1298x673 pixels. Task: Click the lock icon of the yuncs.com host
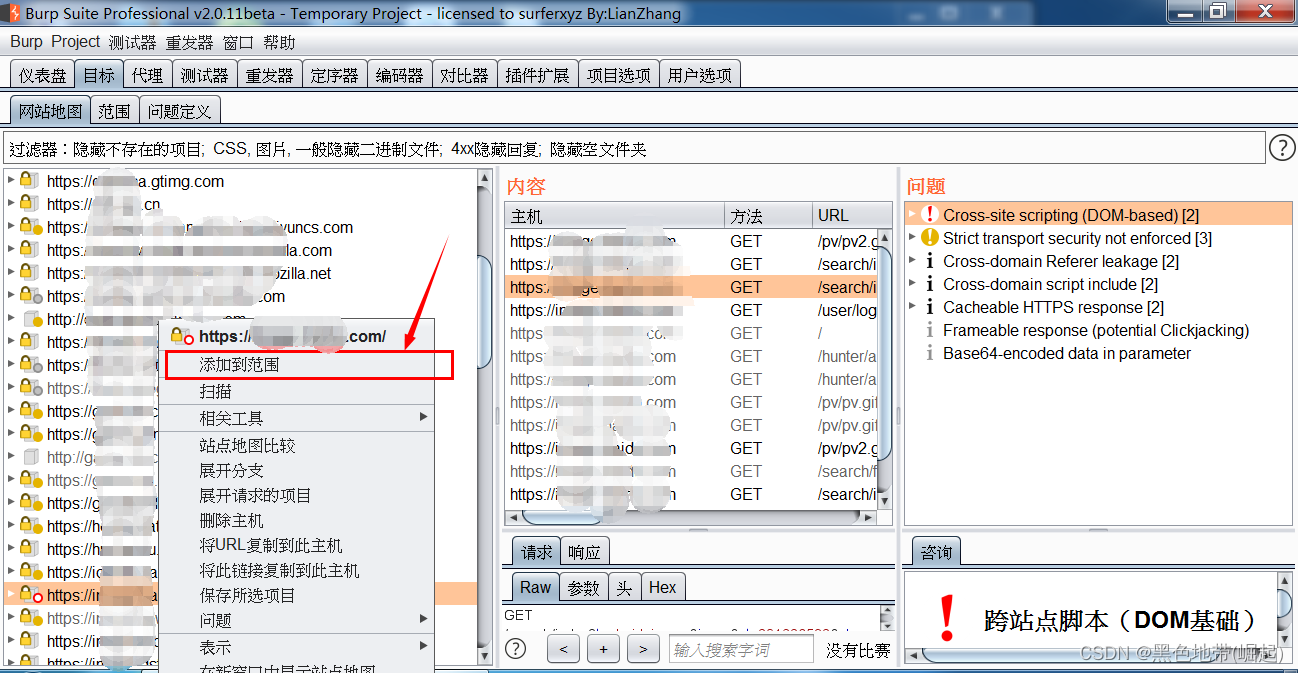(x=30, y=227)
